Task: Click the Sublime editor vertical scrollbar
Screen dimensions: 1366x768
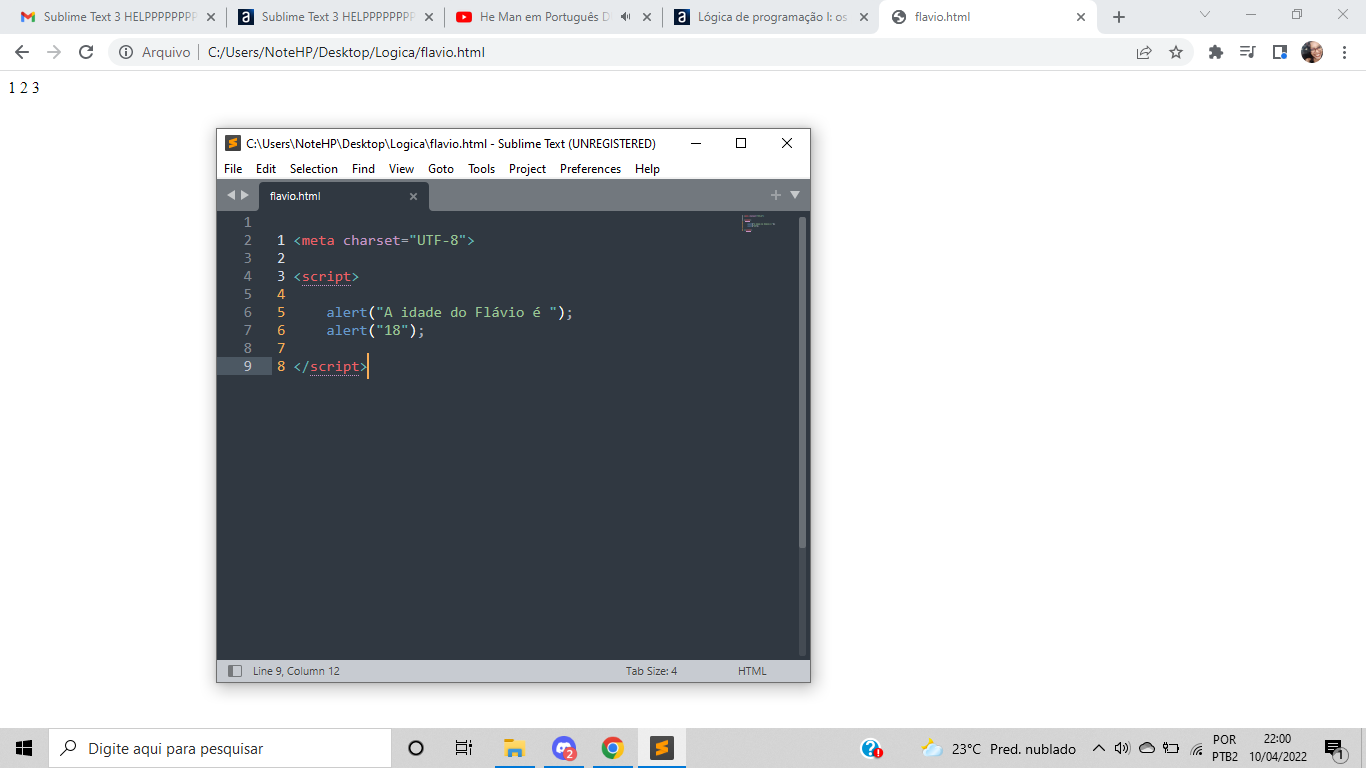Action: tap(802, 382)
